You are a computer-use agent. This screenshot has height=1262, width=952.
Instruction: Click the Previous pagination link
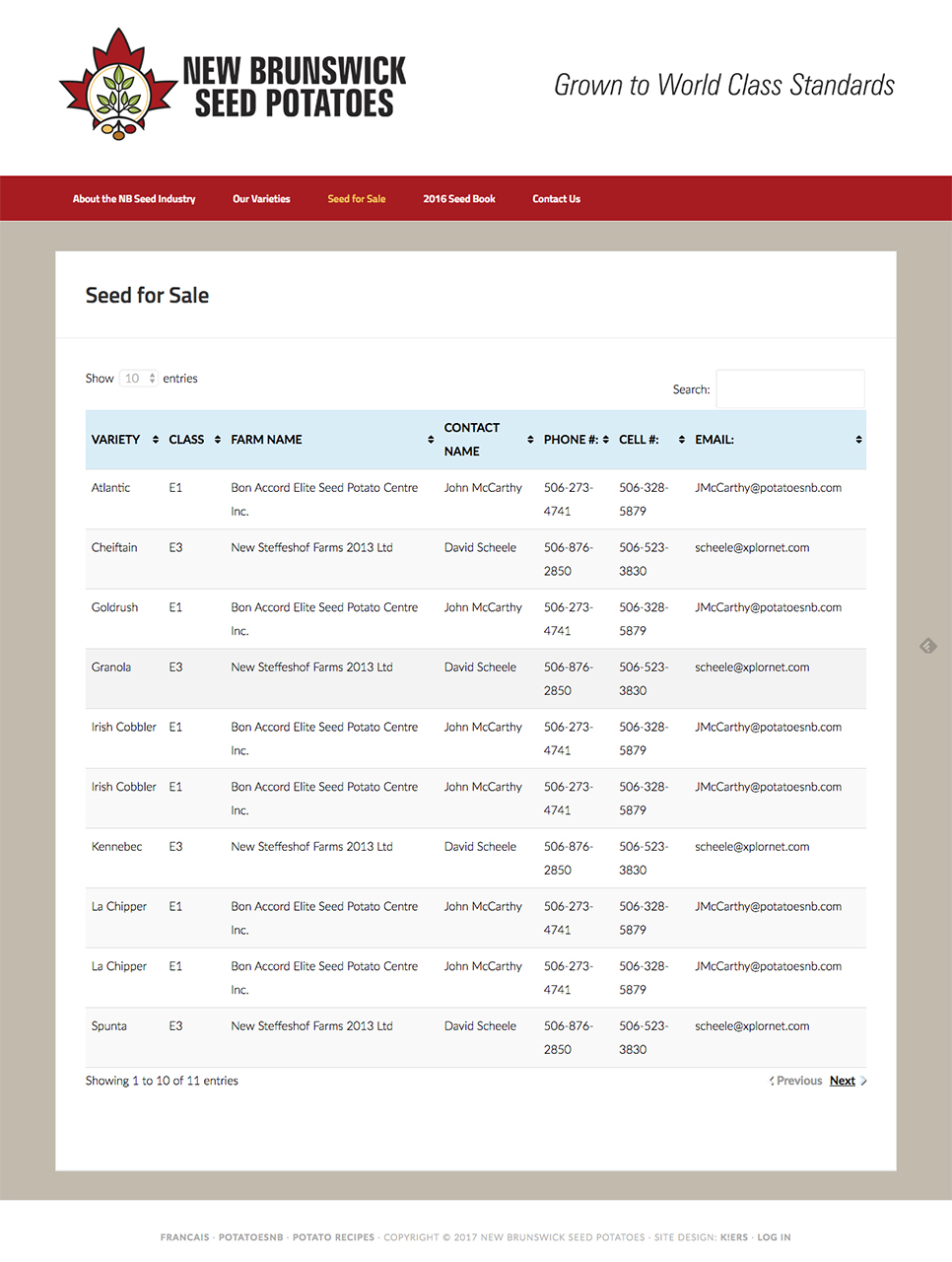(799, 1081)
